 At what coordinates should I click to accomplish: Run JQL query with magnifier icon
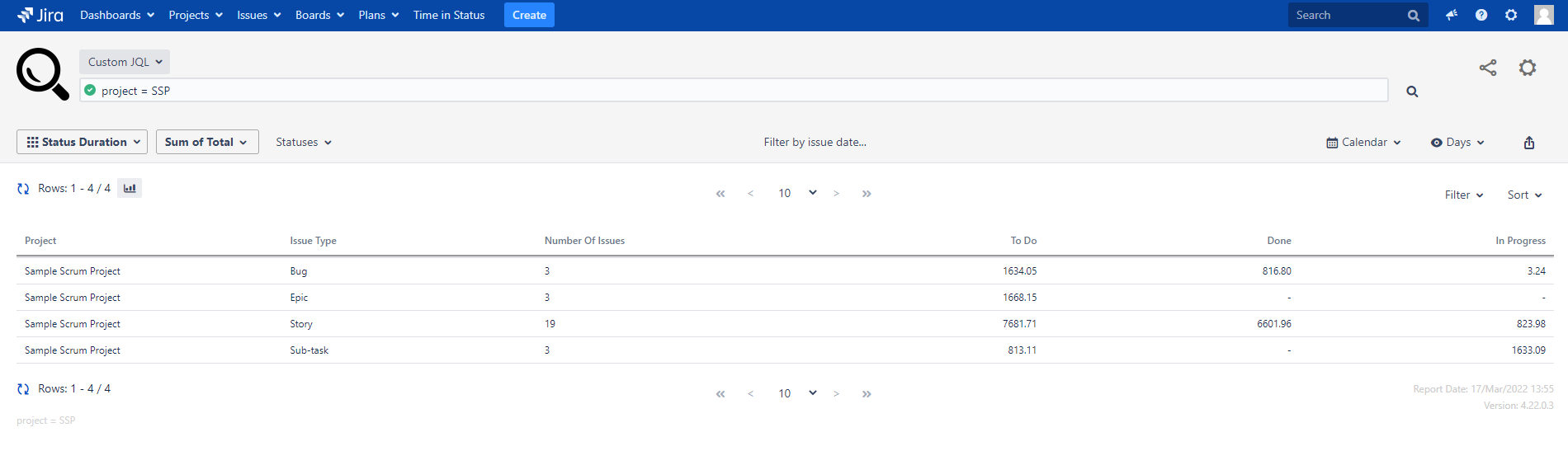(x=1412, y=92)
